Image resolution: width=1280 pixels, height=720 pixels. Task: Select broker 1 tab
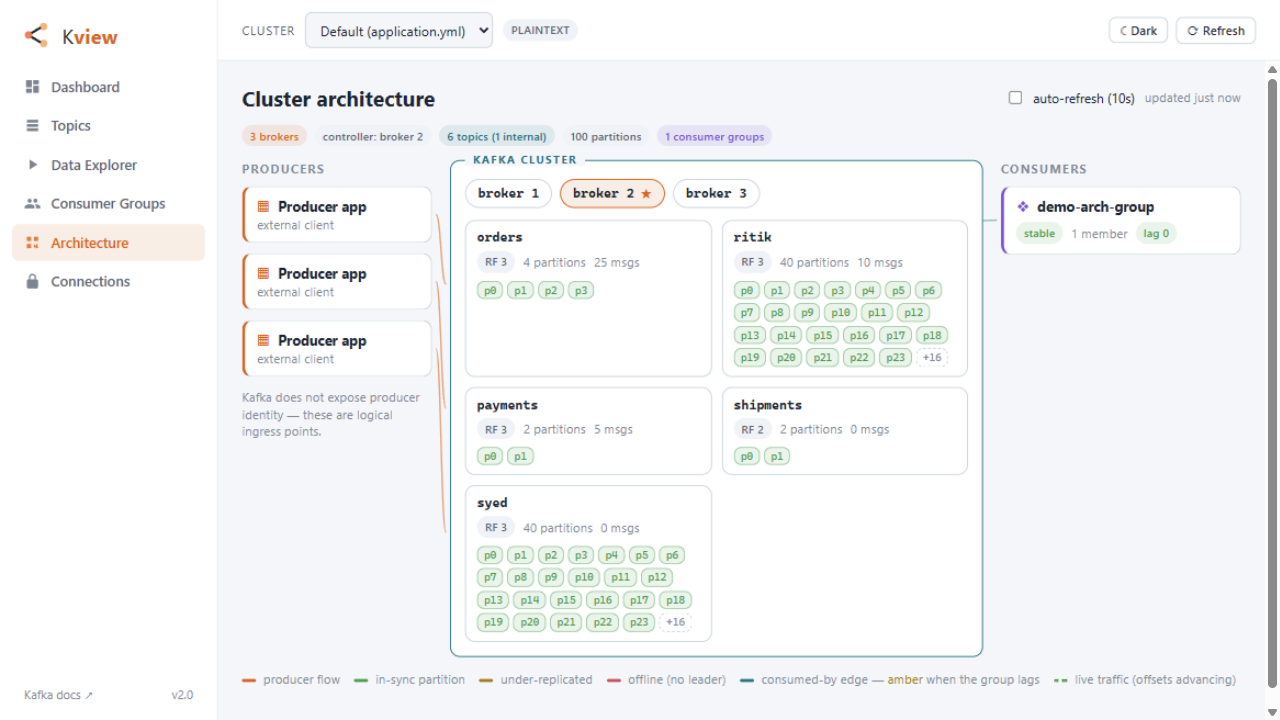click(x=508, y=194)
